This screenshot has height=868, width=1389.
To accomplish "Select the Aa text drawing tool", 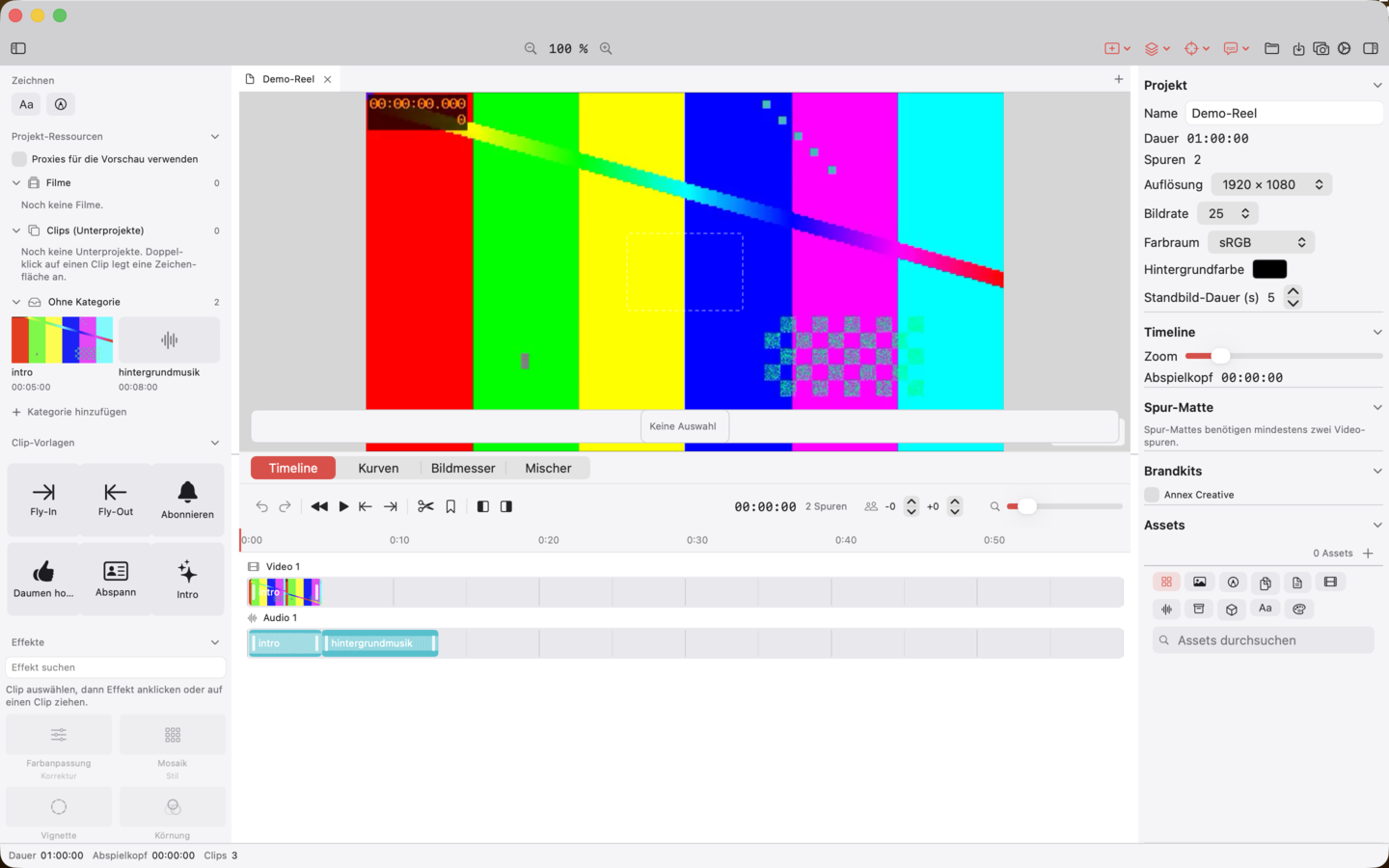I will pos(26,104).
